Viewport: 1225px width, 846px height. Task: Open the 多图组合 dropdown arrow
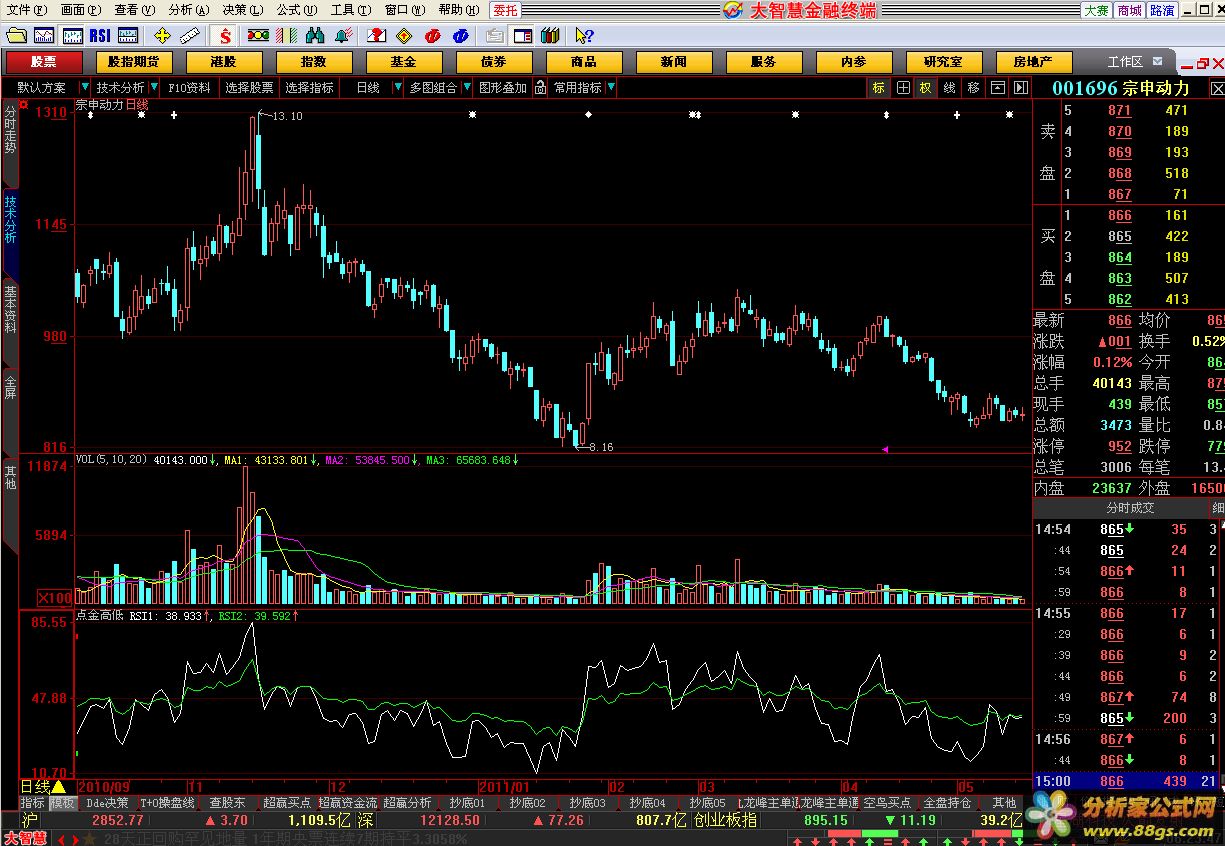point(466,88)
